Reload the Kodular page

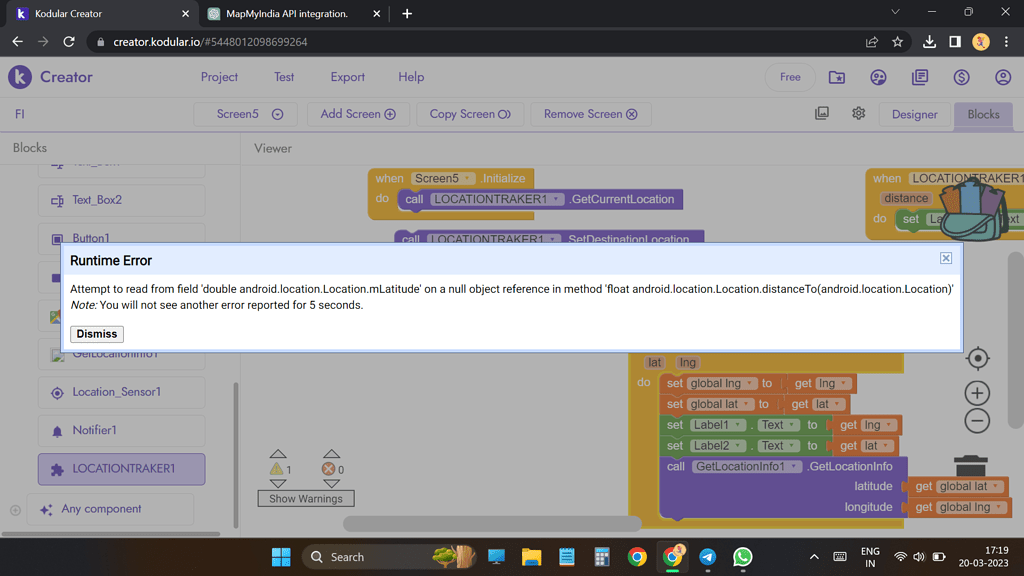[x=69, y=42]
